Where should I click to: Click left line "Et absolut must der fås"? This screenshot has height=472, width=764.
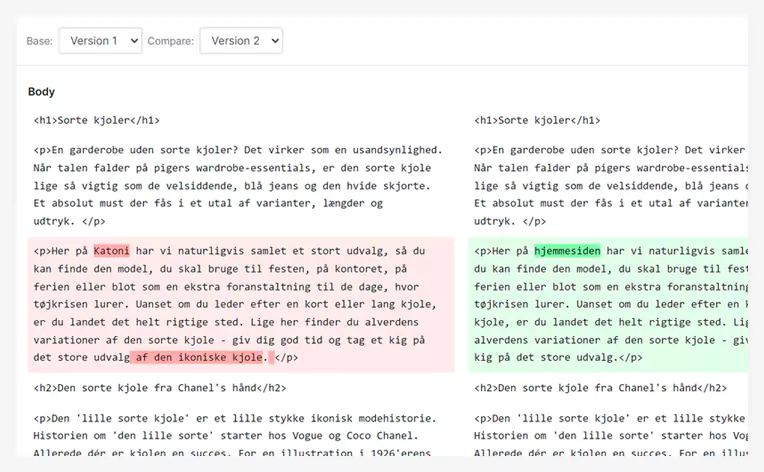(120, 203)
